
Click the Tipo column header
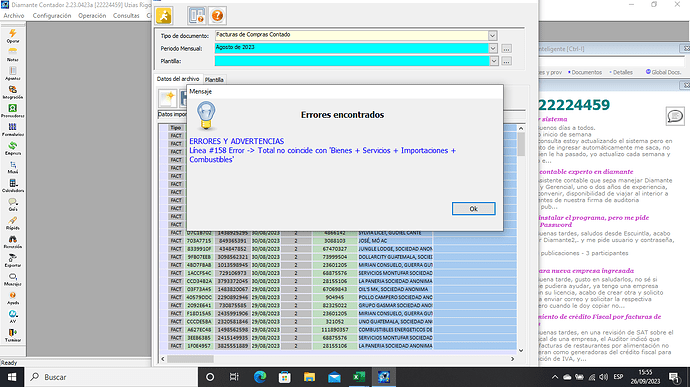click(176, 128)
